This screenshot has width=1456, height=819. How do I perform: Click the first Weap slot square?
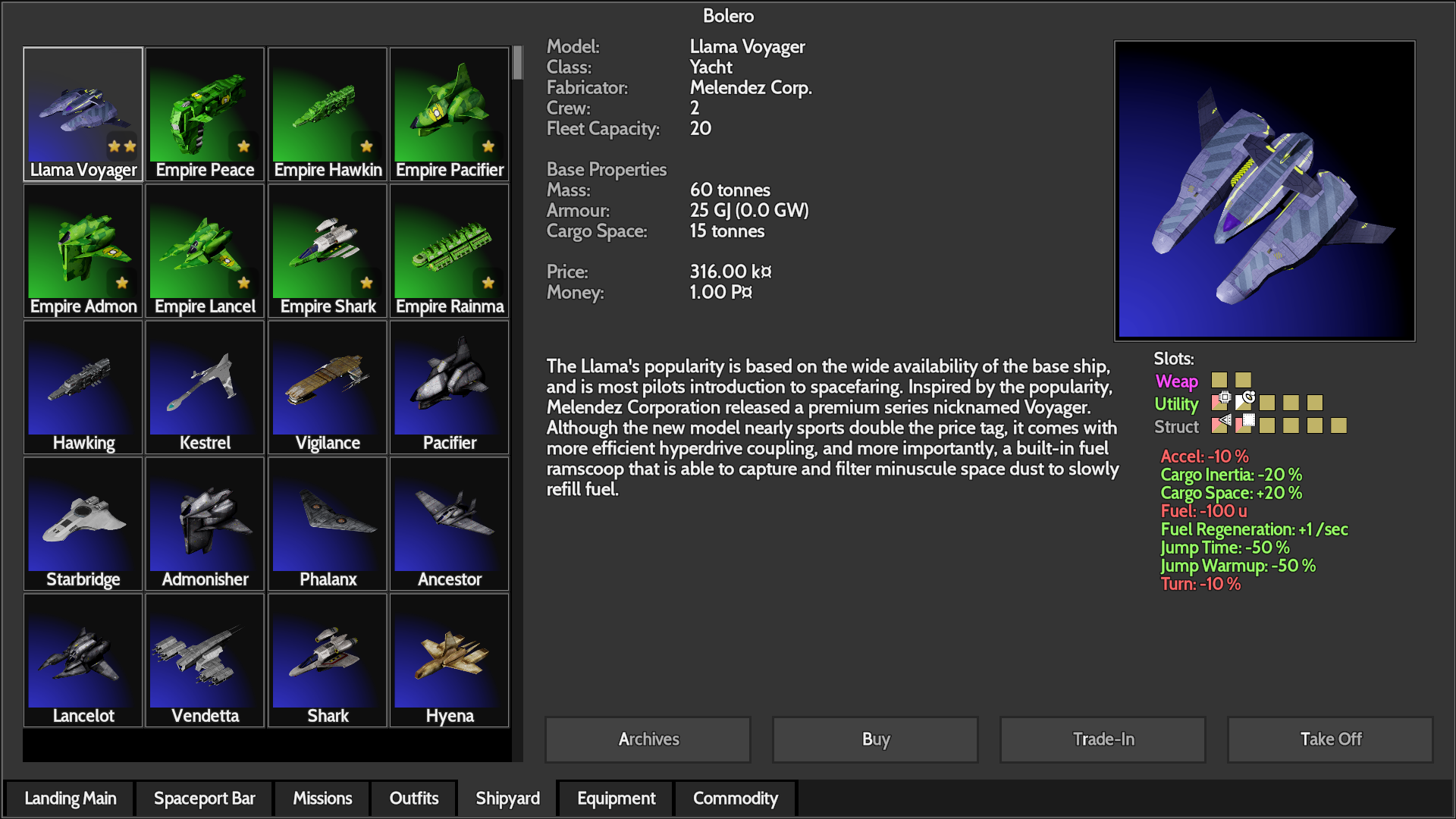click(1219, 380)
